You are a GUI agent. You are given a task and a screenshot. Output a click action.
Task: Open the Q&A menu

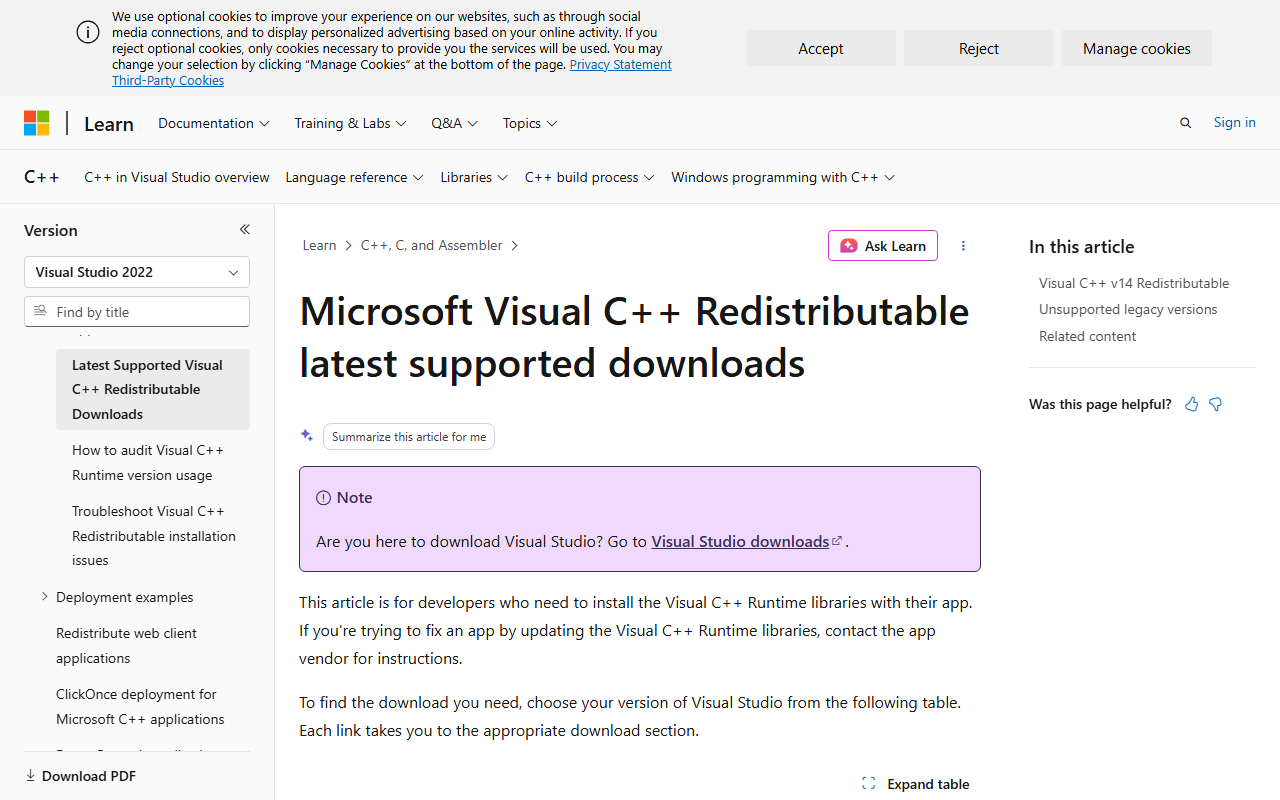click(455, 123)
